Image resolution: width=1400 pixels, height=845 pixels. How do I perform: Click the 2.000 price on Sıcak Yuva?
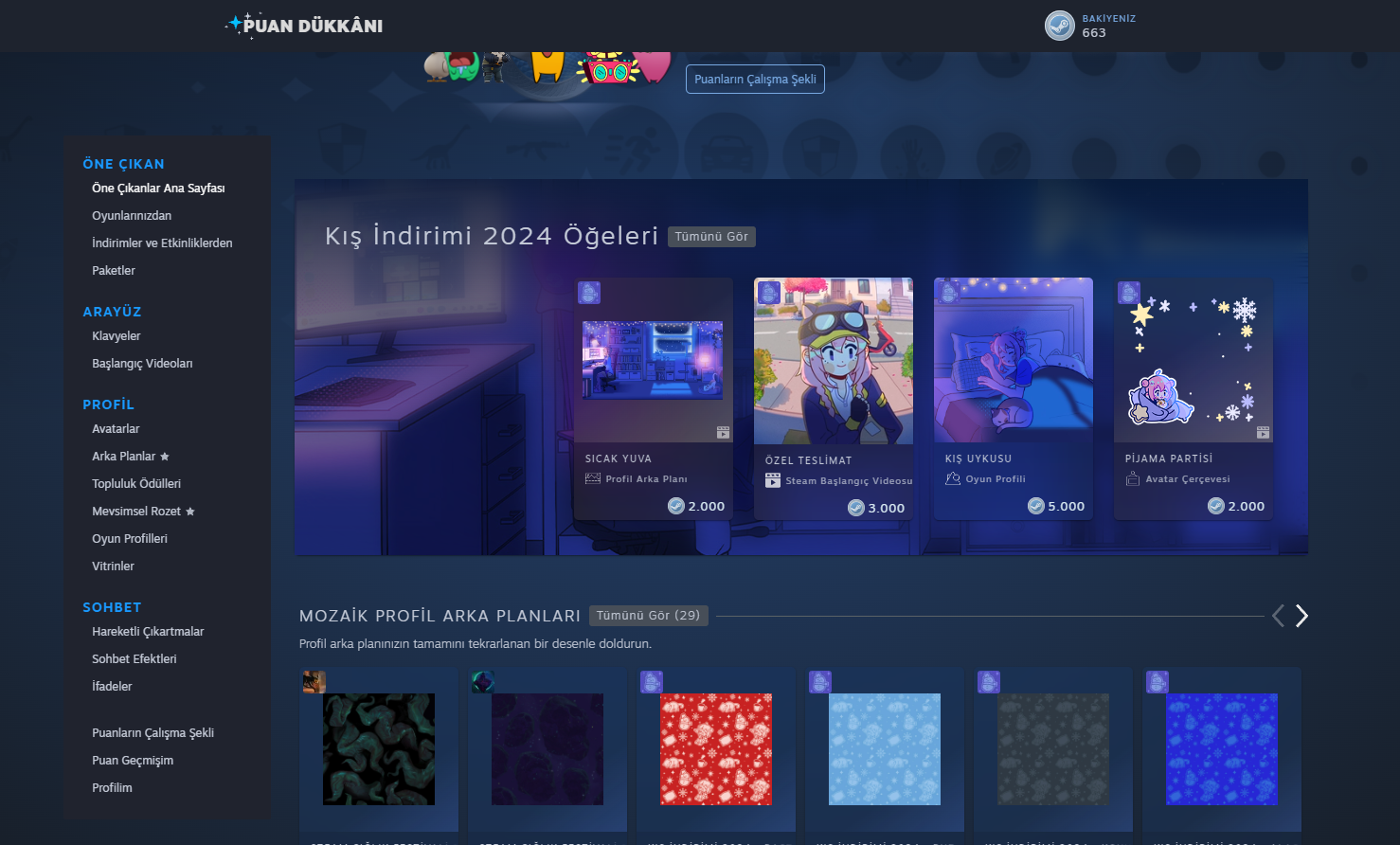point(707,507)
